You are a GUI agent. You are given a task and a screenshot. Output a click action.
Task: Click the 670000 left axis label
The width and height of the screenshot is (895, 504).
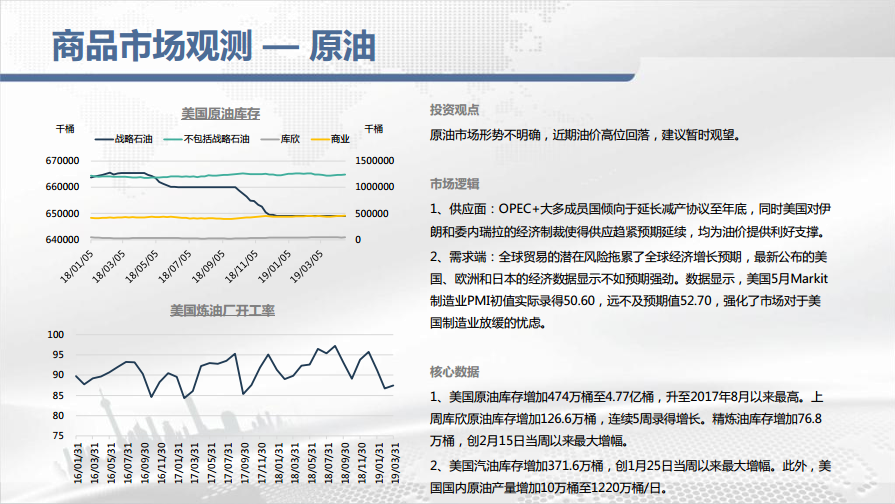pos(62,160)
